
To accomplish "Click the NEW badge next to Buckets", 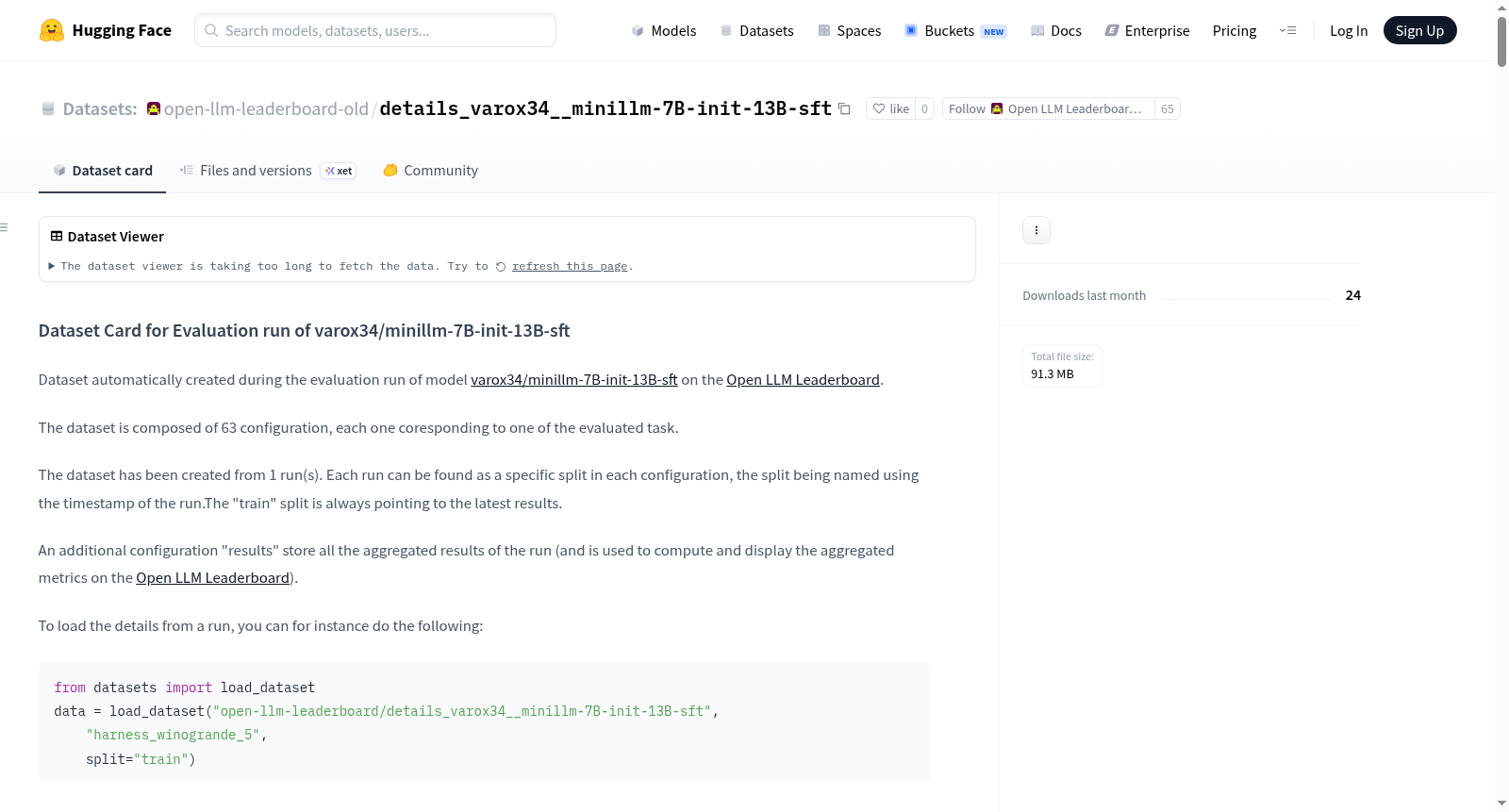I will [994, 32].
